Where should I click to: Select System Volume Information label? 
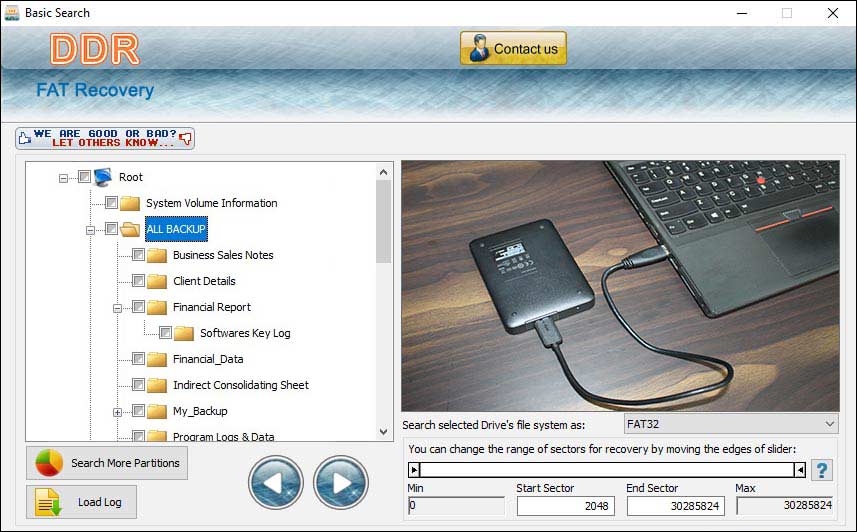(212, 203)
